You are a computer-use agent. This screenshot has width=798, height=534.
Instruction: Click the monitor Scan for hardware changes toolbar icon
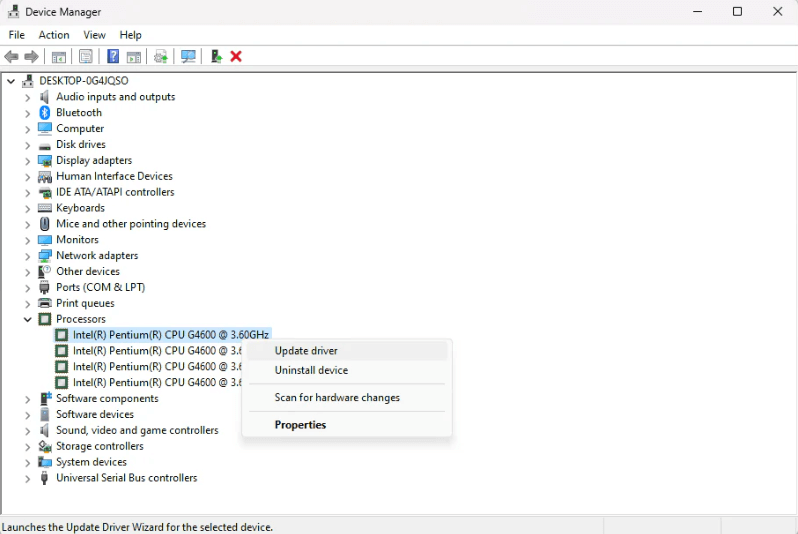[x=188, y=57]
